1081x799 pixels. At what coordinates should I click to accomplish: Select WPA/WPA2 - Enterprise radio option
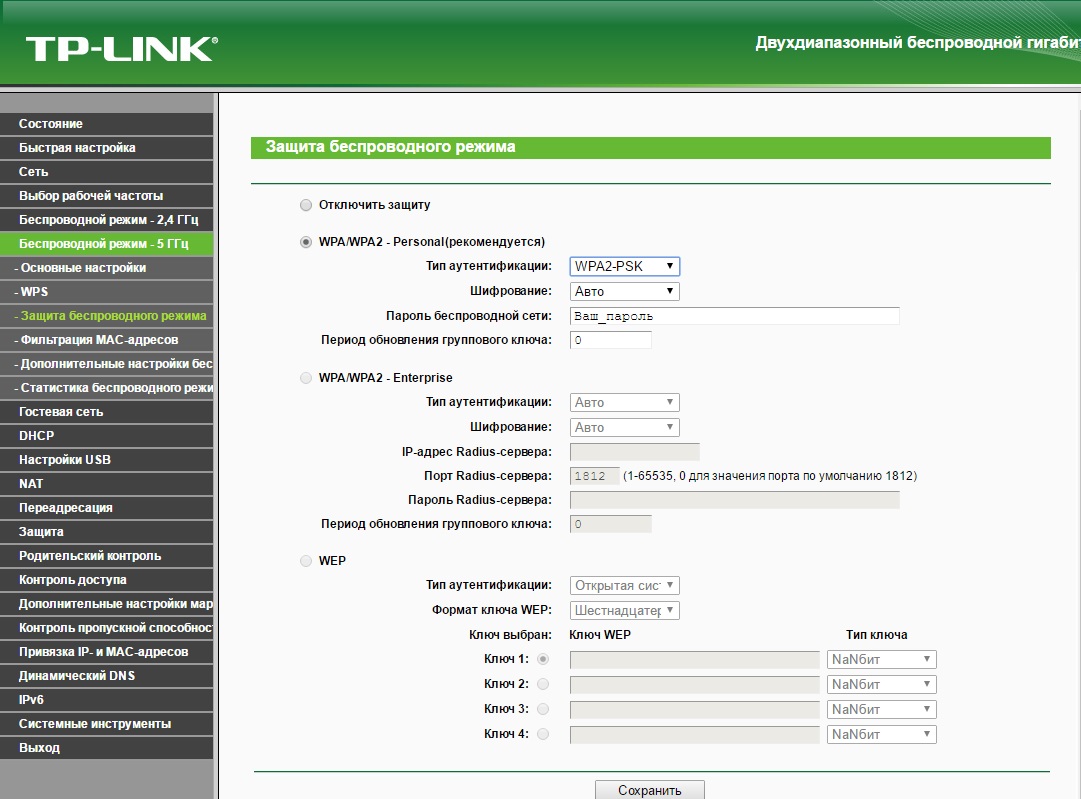tap(306, 378)
